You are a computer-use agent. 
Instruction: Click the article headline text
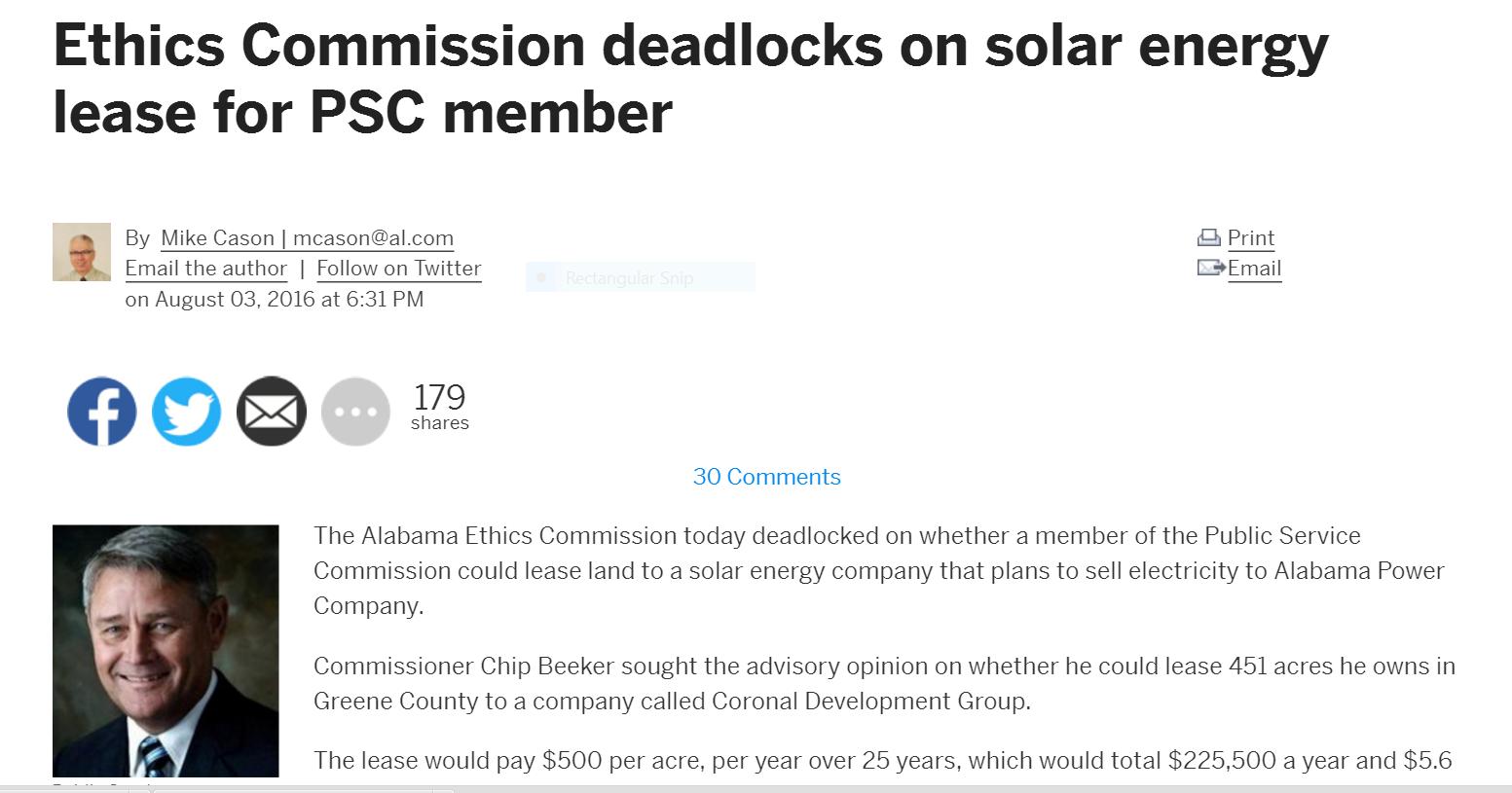[690, 79]
